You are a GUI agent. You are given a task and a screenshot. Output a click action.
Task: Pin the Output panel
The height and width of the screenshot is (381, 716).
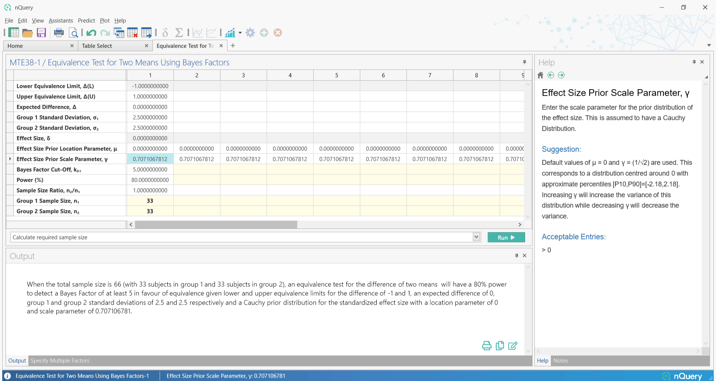tap(516, 256)
